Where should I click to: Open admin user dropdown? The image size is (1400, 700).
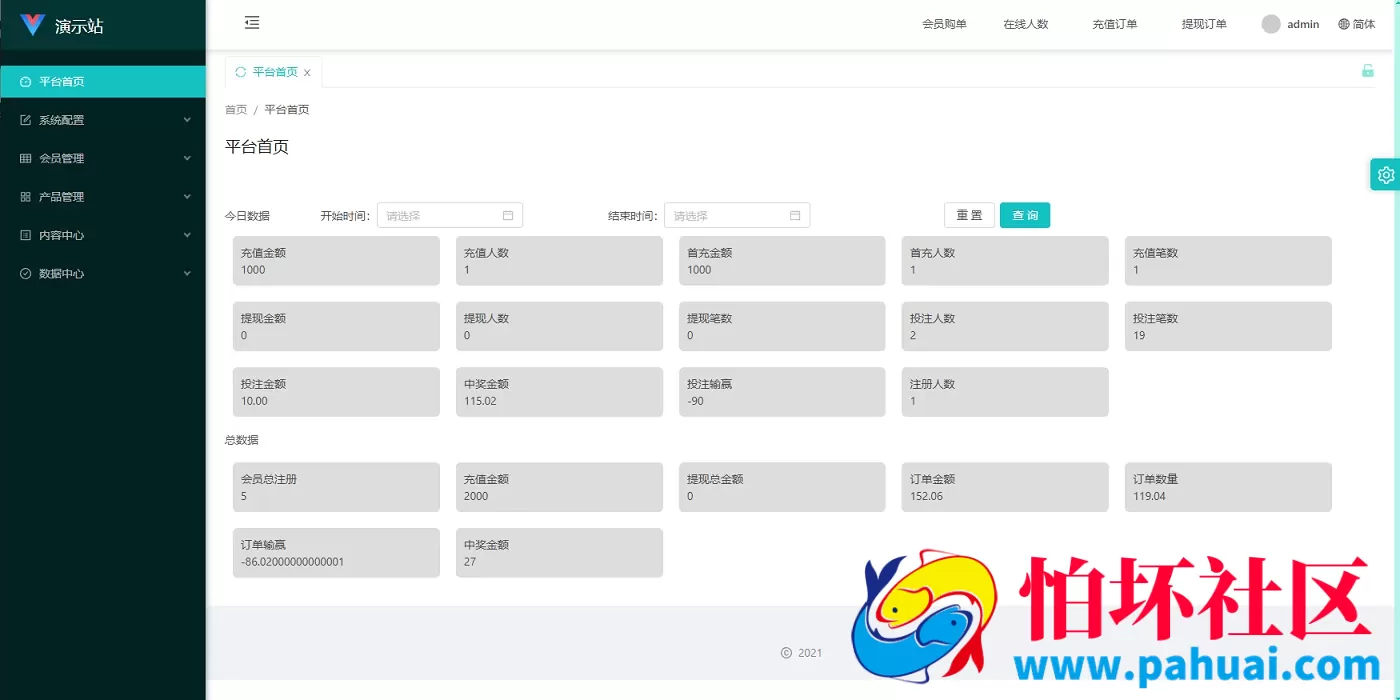pyautogui.click(x=1291, y=24)
